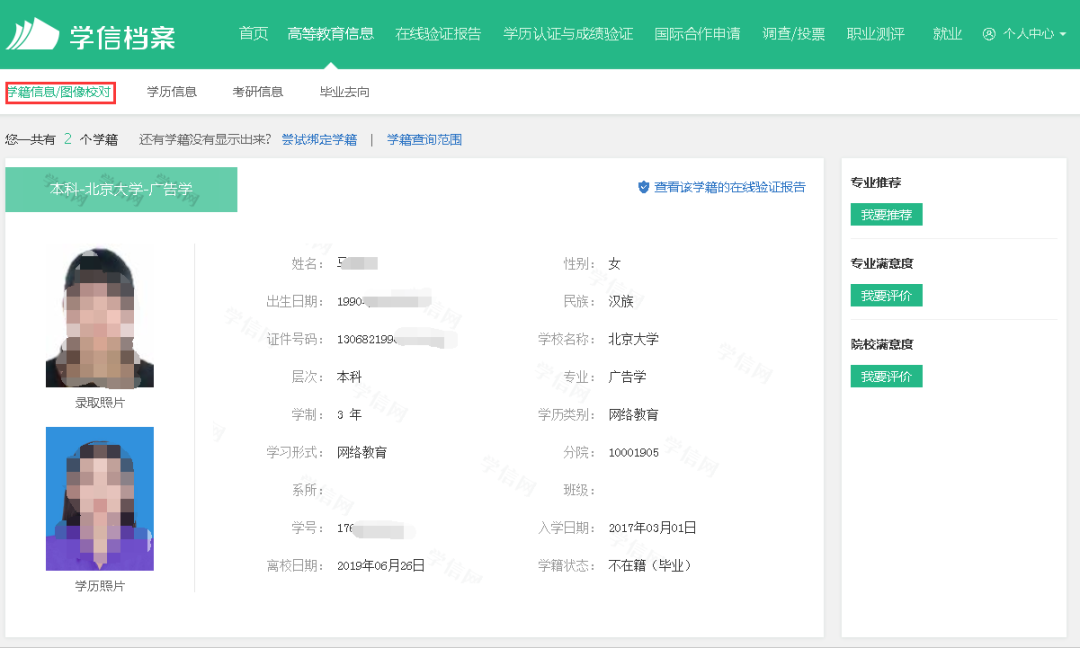Click the 层次 value 本科
The width and height of the screenshot is (1080, 648).
[349, 377]
